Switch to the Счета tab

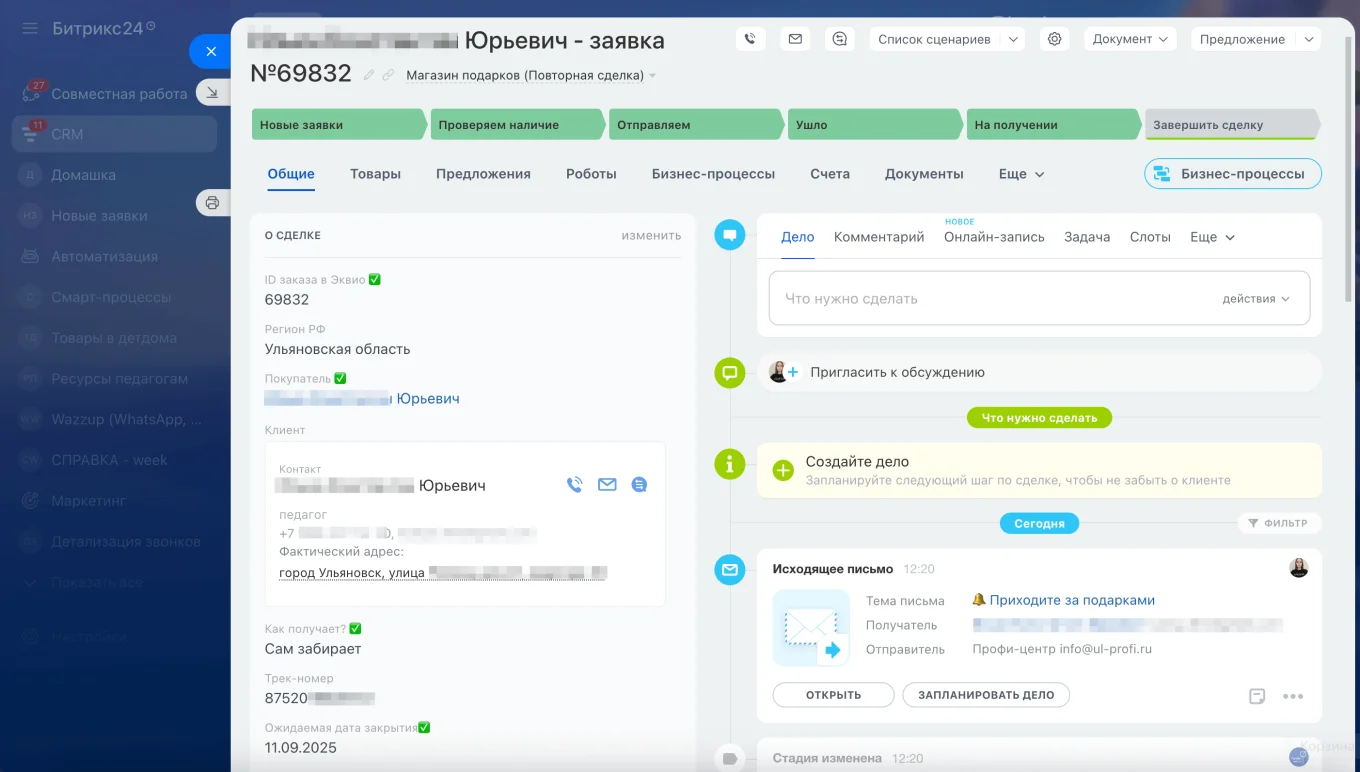pos(830,174)
